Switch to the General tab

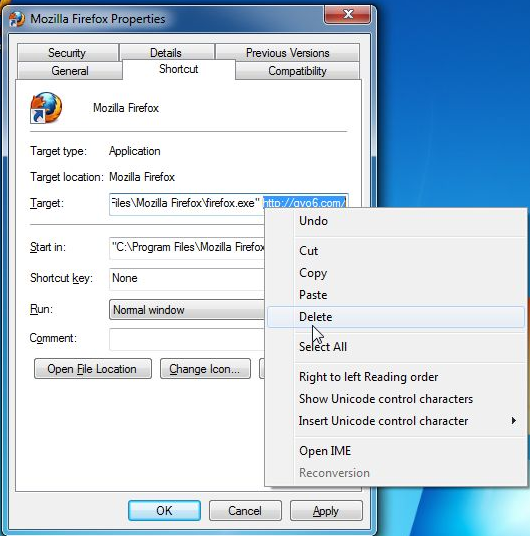pyautogui.click(x=70, y=71)
